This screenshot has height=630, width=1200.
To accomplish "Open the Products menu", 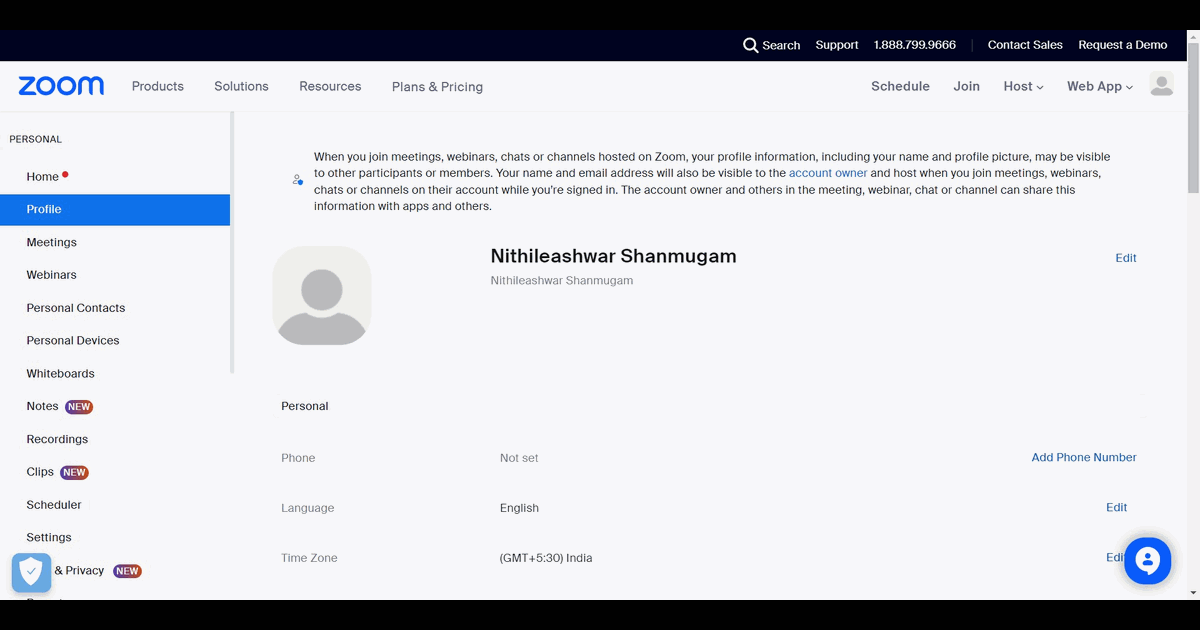I will [x=158, y=86].
